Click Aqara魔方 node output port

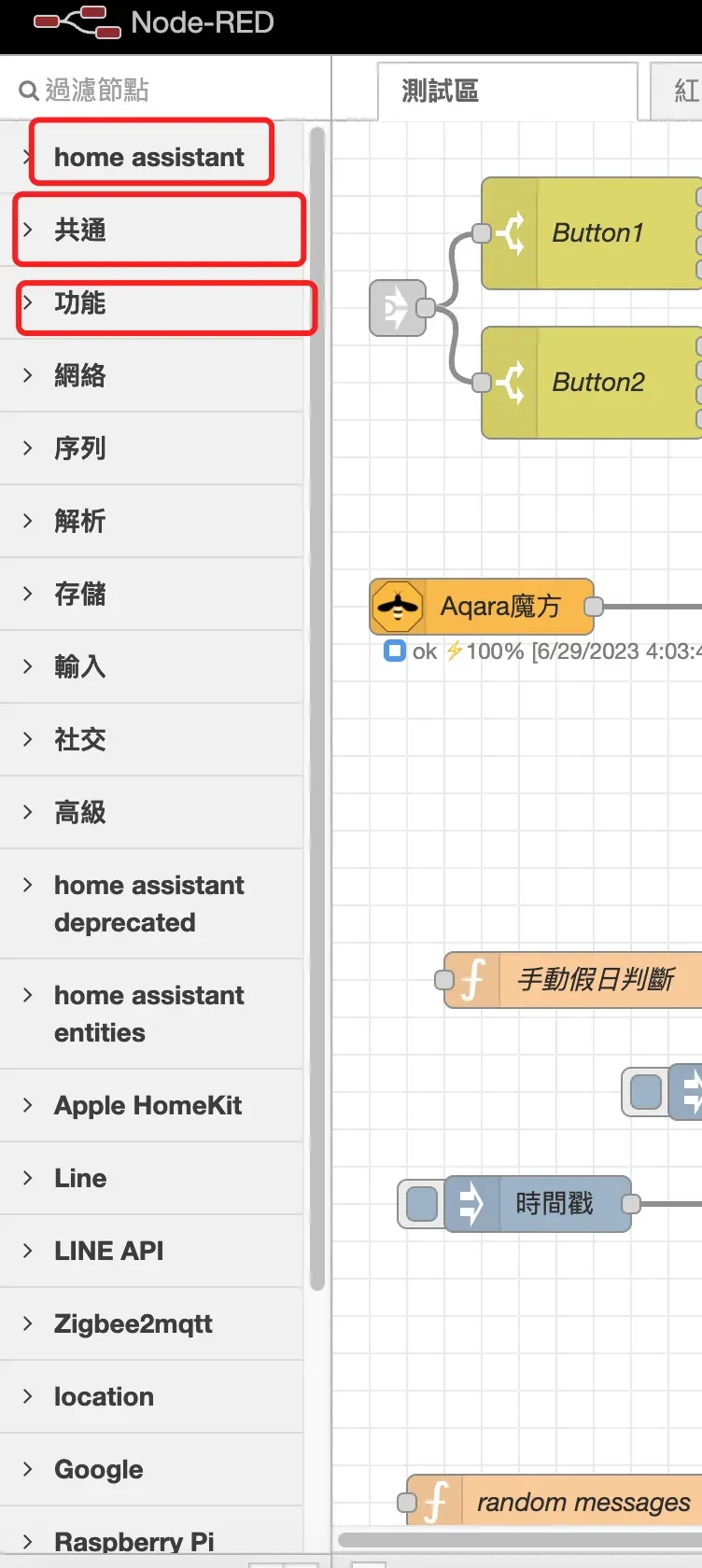click(x=594, y=607)
